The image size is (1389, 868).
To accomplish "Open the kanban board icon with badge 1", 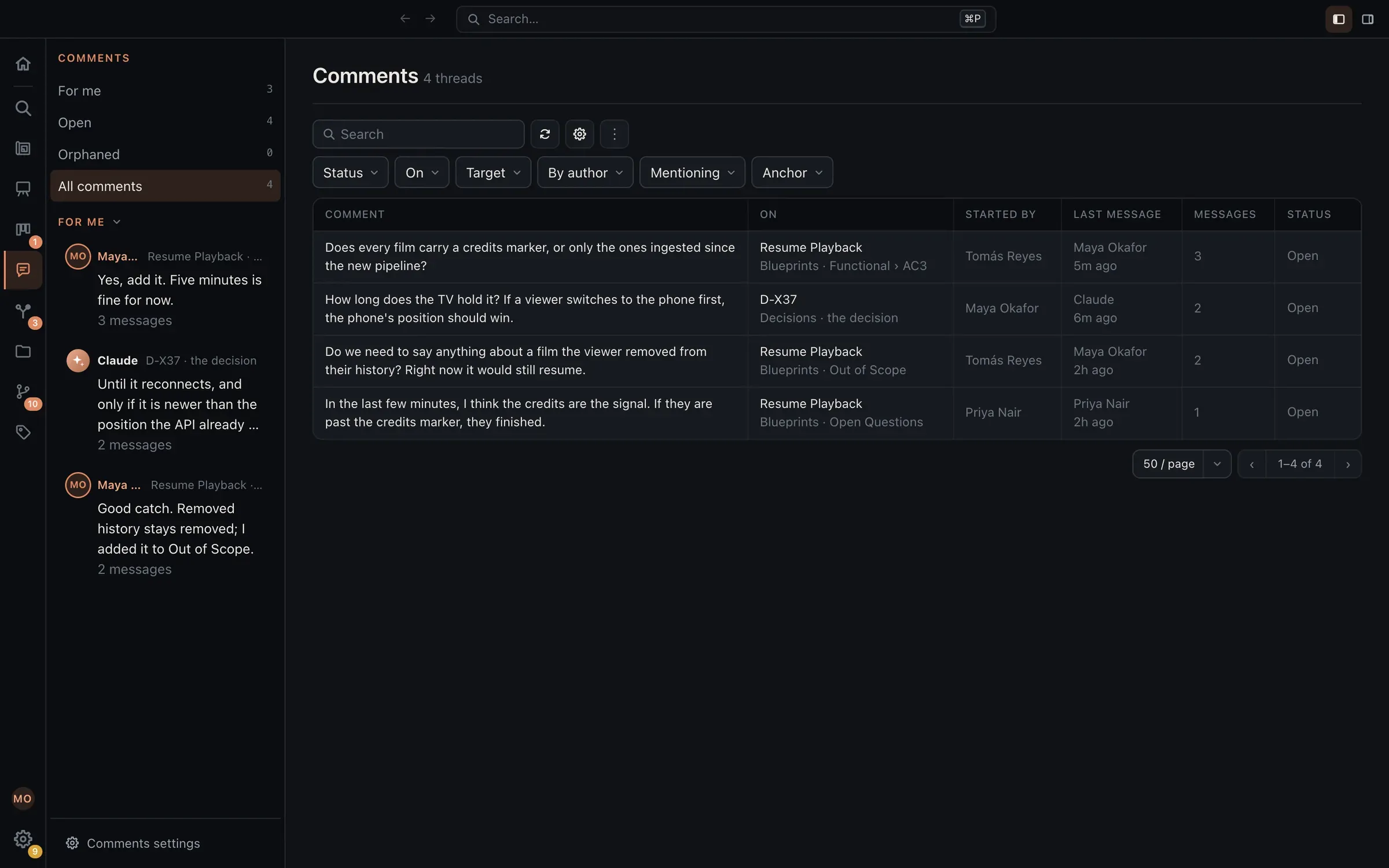I will [x=23, y=230].
